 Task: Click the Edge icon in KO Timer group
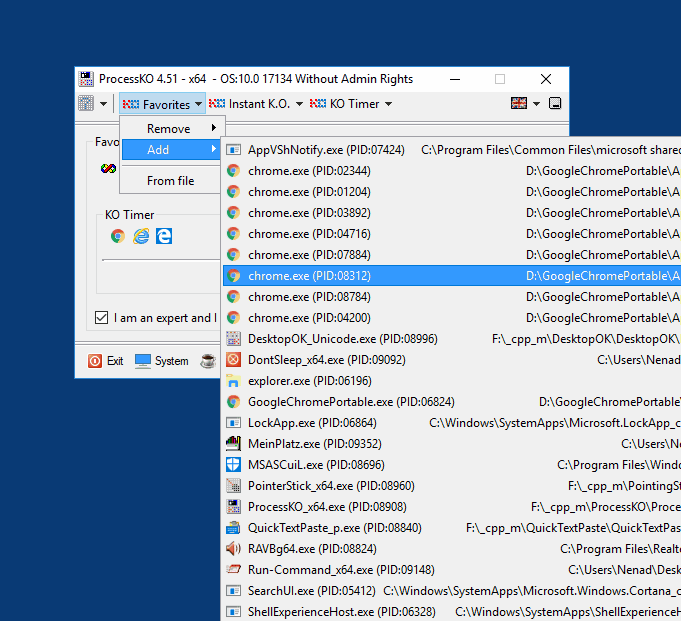click(x=164, y=236)
